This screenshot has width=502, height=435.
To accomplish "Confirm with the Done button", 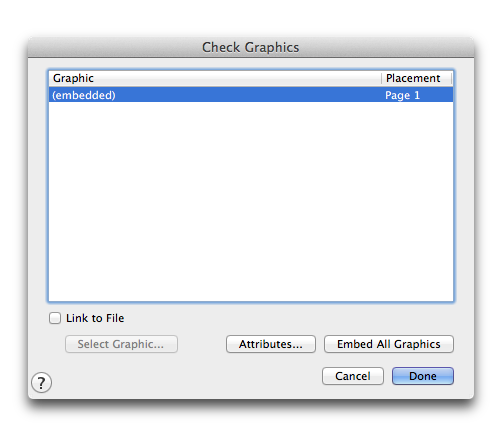I will point(423,376).
